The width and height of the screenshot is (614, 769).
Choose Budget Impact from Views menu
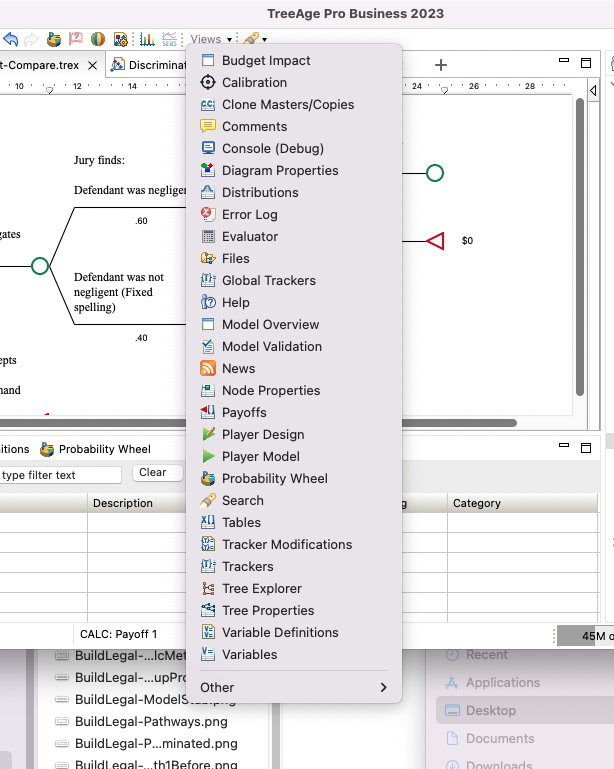266,61
